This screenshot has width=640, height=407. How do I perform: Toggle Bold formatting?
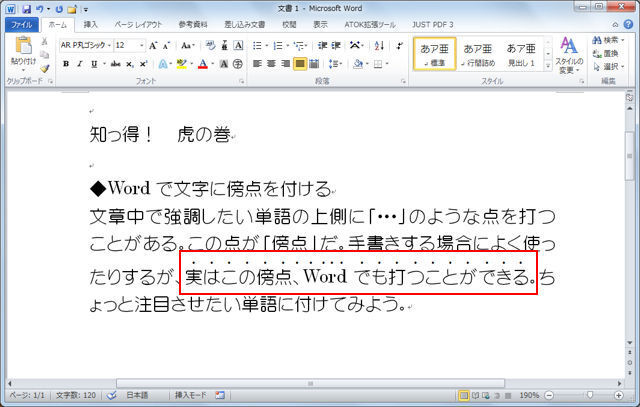[66, 64]
